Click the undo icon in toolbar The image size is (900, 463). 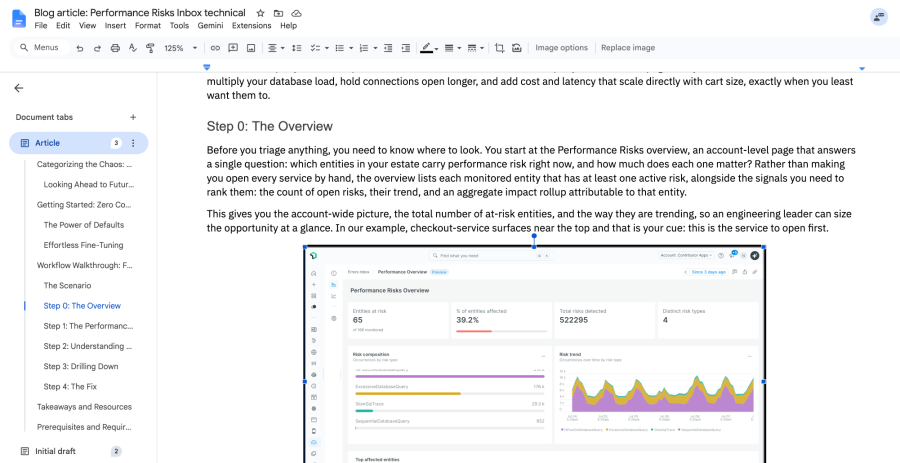pos(80,48)
